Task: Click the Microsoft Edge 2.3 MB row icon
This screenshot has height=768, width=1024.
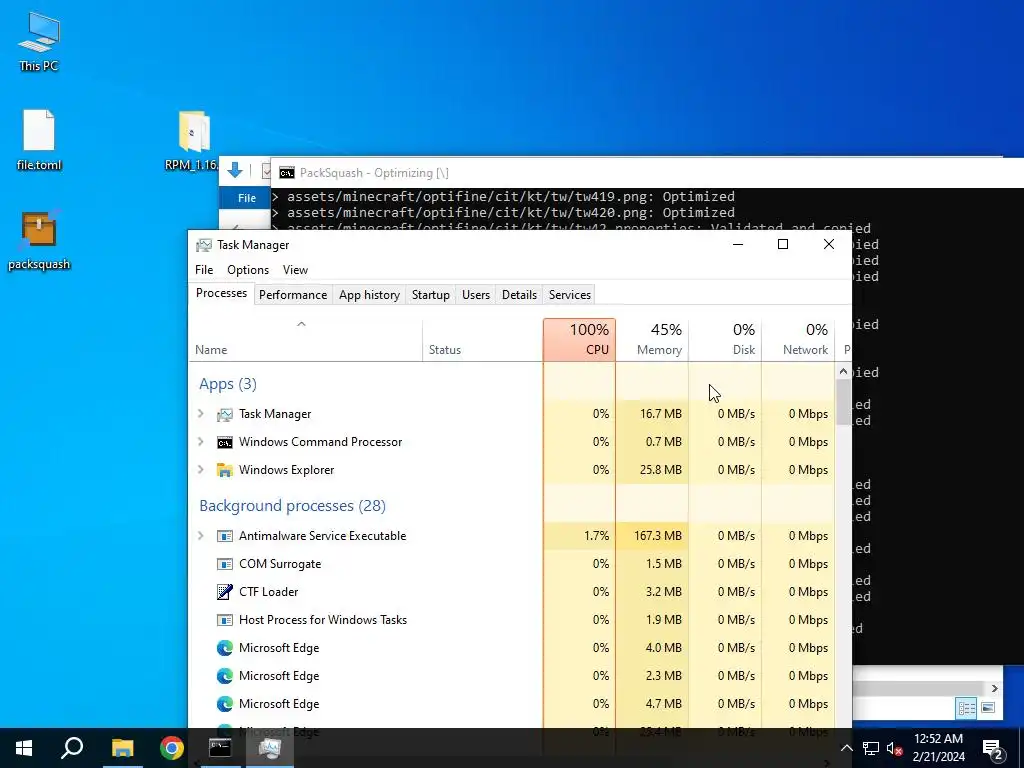Action: click(x=225, y=676)
